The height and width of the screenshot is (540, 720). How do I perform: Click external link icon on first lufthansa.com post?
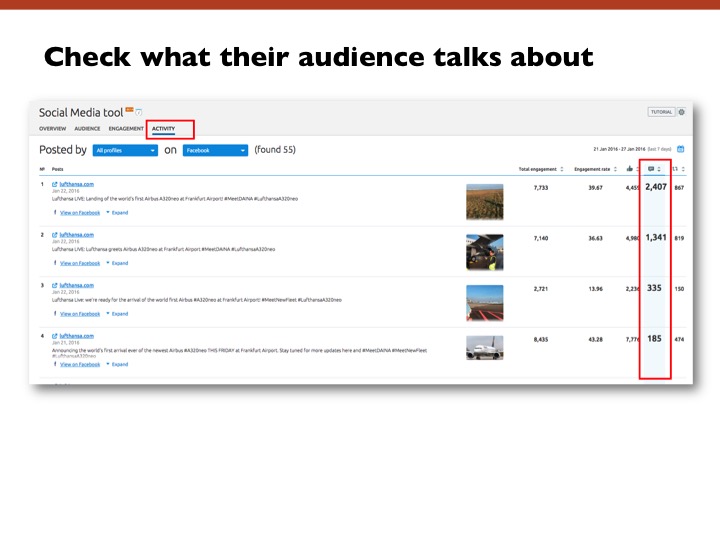point(54,185)
